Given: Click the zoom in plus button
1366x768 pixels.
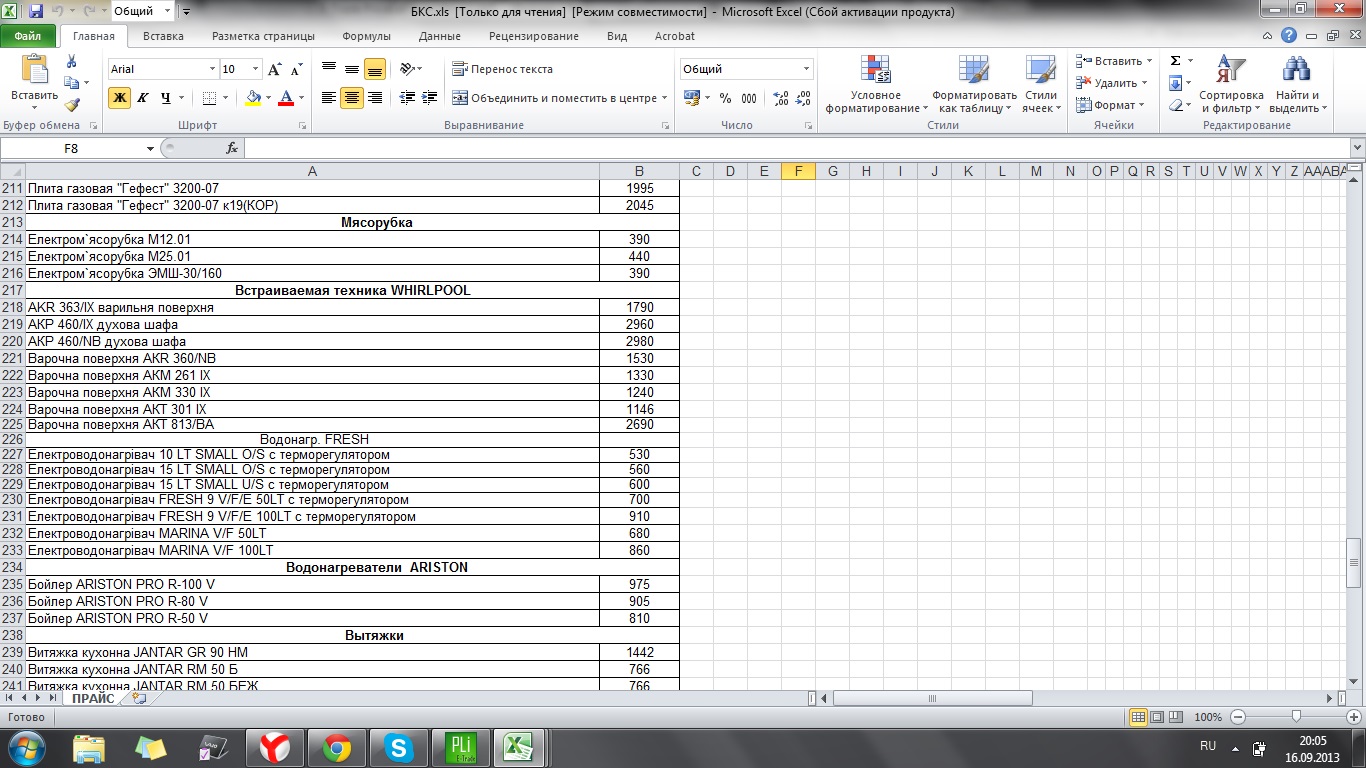Looking at the screenshot, I should point(1353,717).
